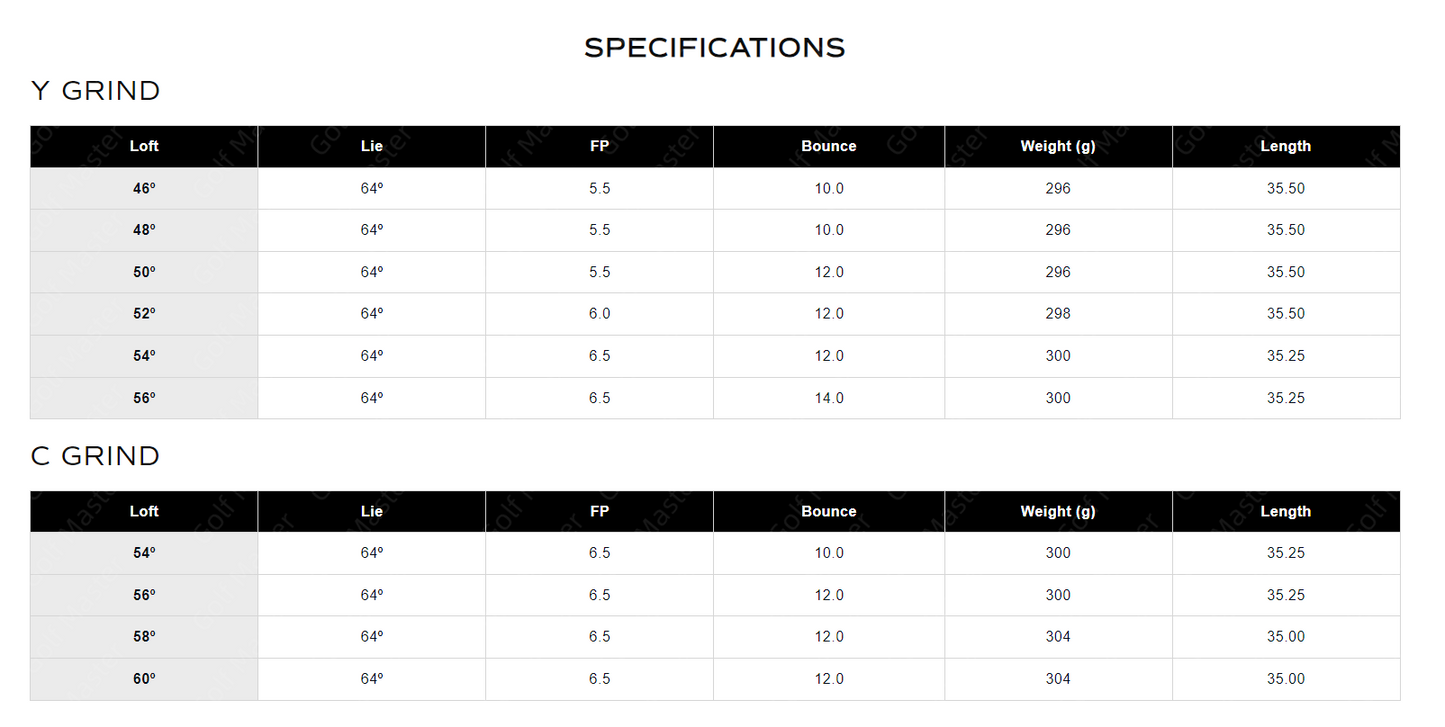This screenshot has width=1445, height=727.
Task: Click the 60° loft cell
Action: click(x=144, y=679)
